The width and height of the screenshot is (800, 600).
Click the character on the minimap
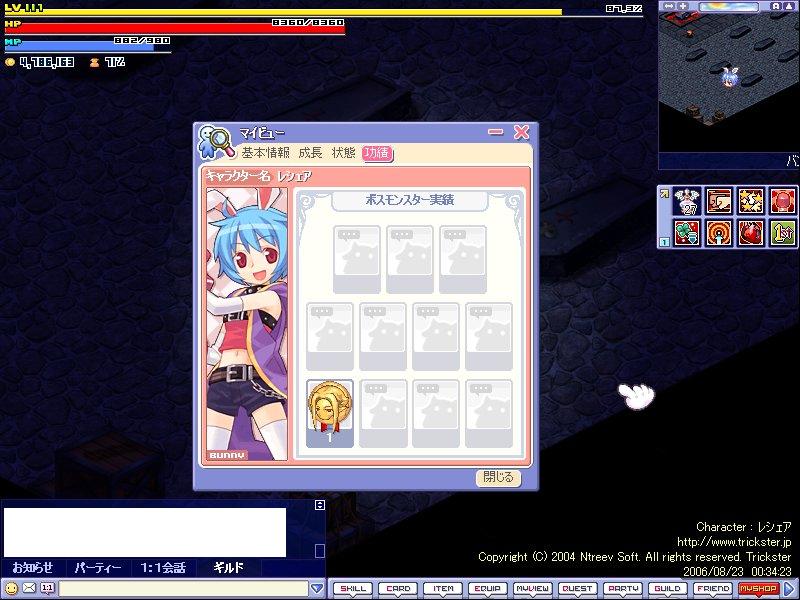click(x=729, y=78)
